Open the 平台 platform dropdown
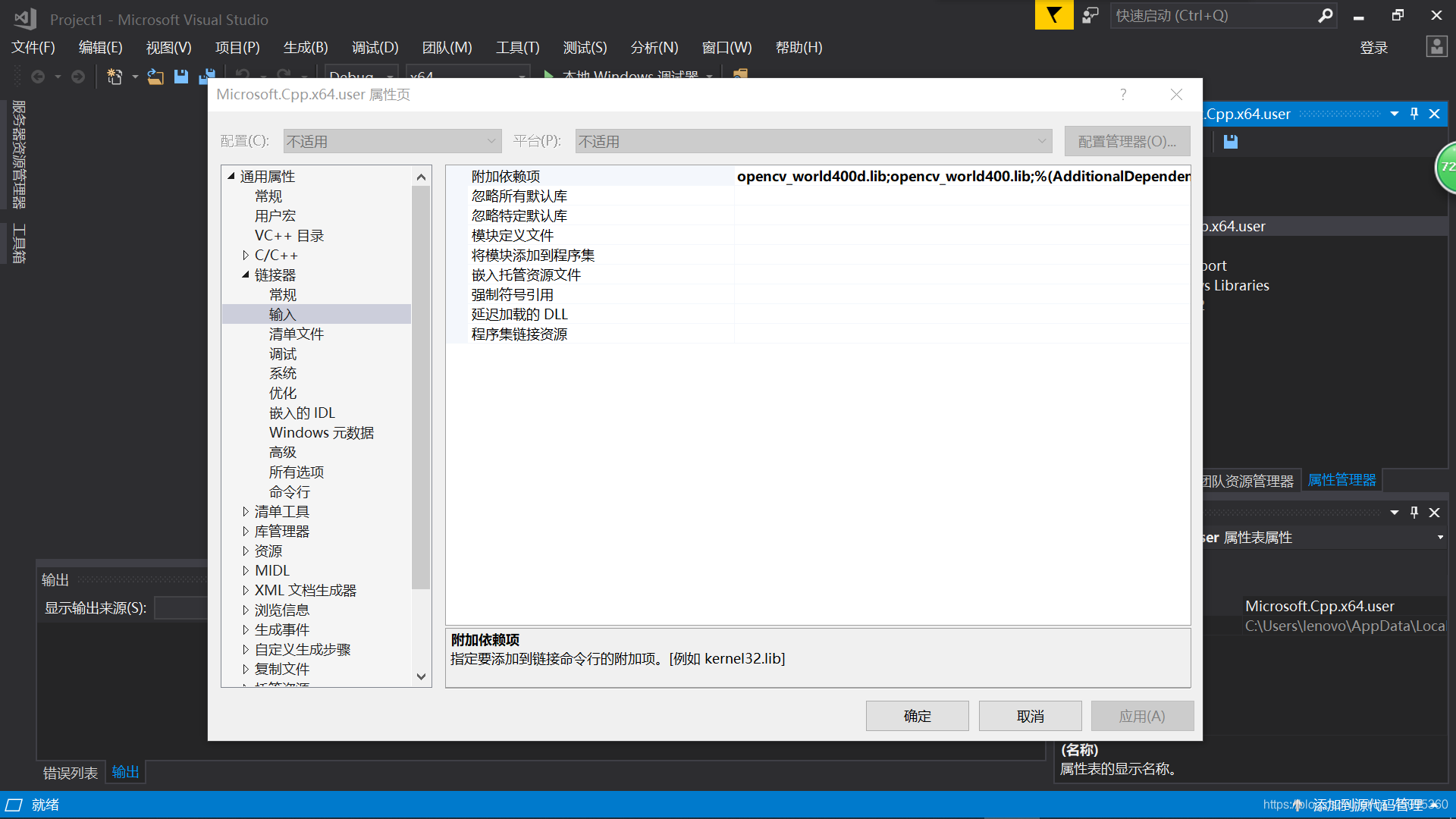 814,141
